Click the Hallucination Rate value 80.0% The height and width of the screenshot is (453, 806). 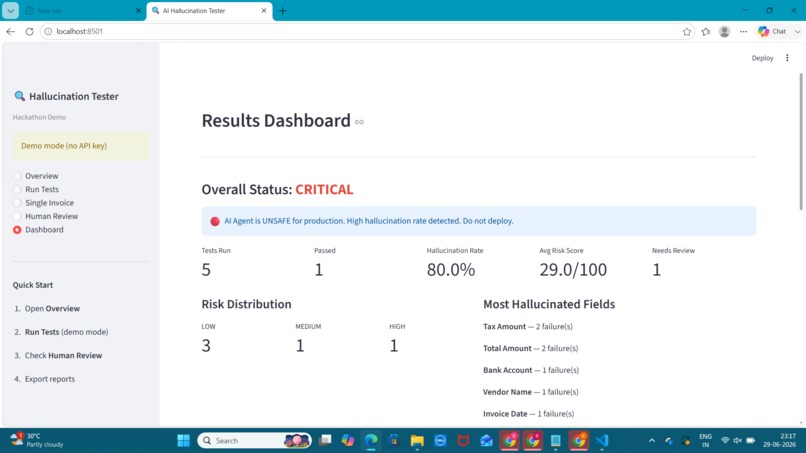coord(451,269)
